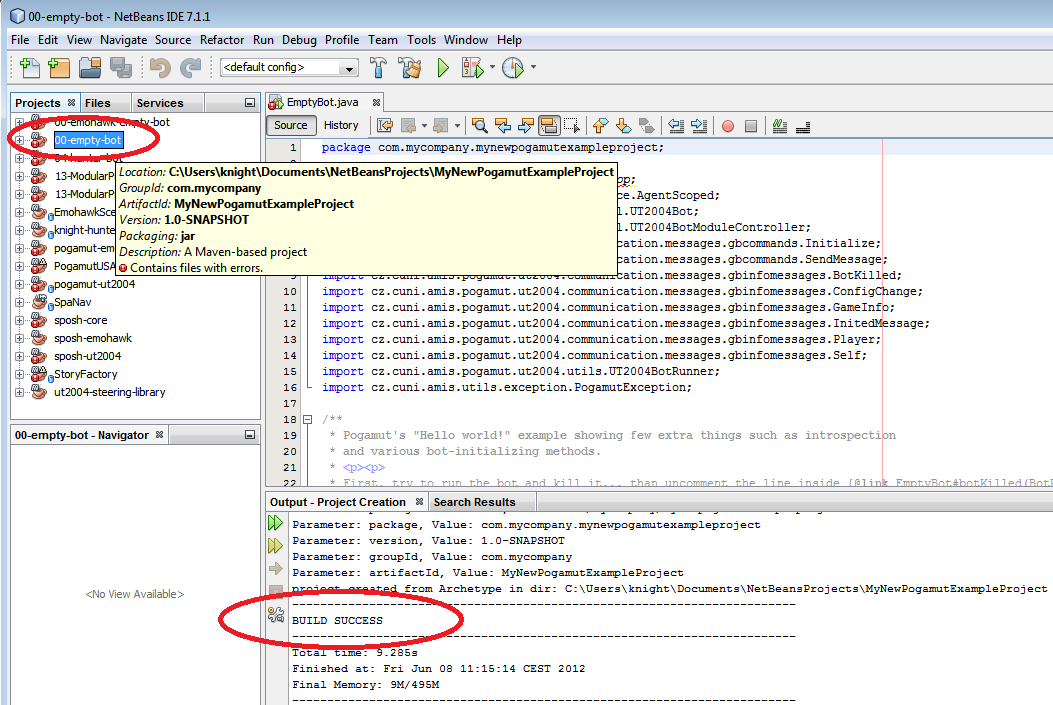Viewport: 1053px width, 705px height.
Task: Expand the SpaNav project node
Action: click(19, 303)
